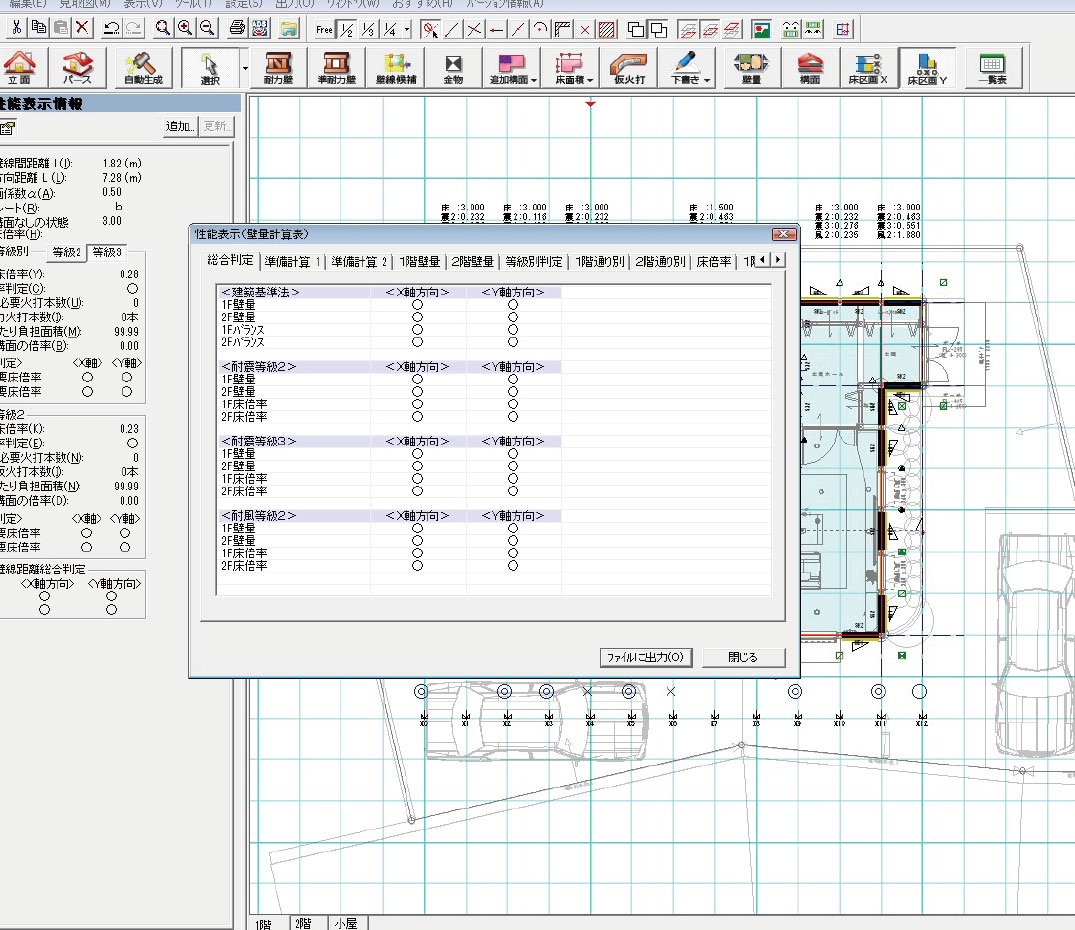Click the zoom-to-fit magnifier icon
The width and height of the screenshot is (1075, 930).
click(162, 28)
